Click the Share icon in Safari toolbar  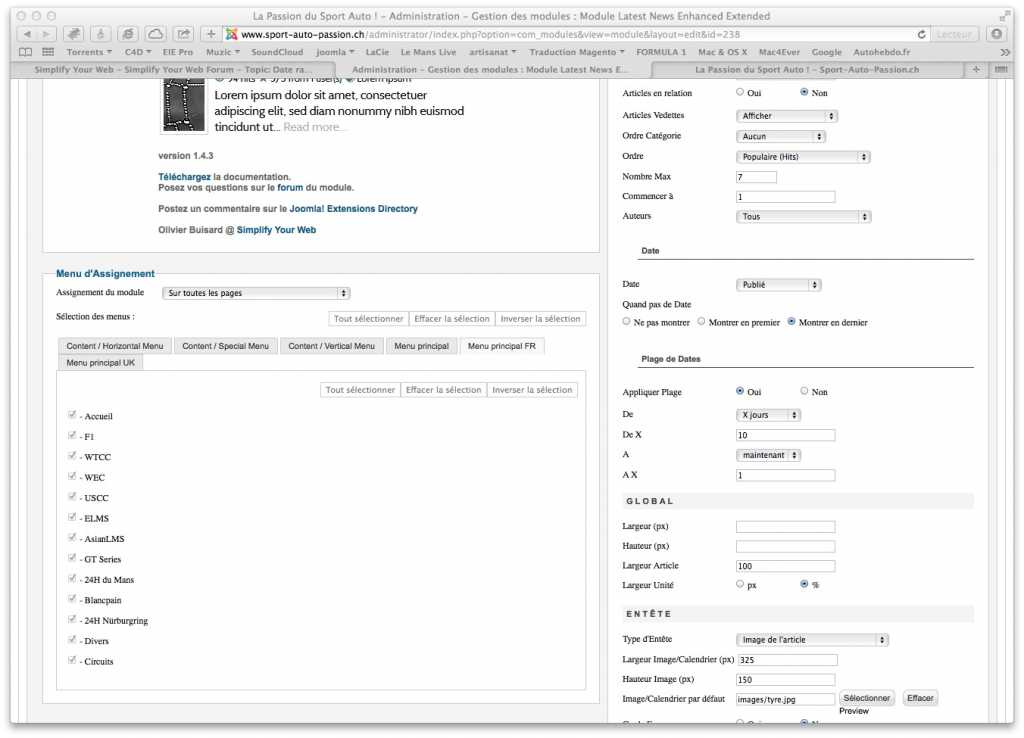pos(183,34)
